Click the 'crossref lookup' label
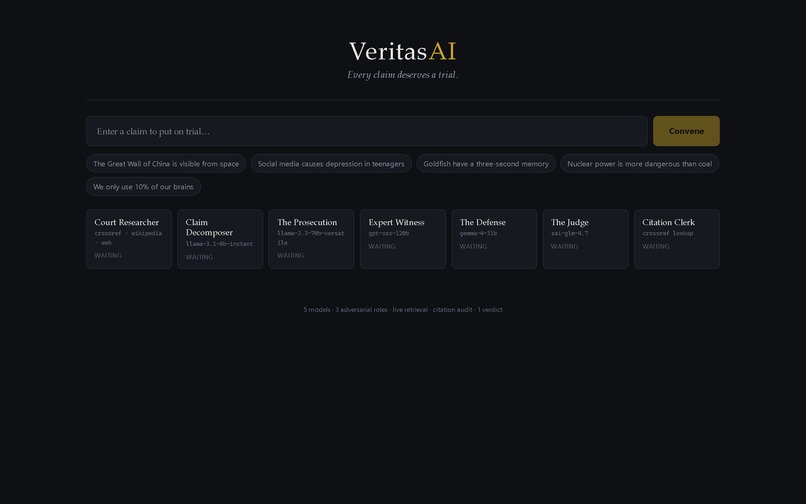Screen dimensions: 806x504 [667, 233]
